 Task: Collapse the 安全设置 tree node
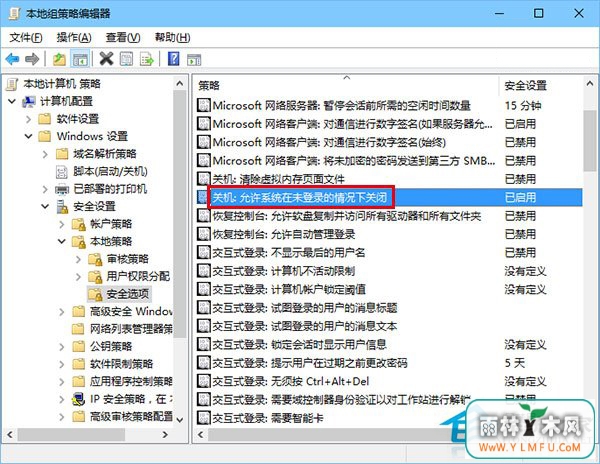click(45, 207)
